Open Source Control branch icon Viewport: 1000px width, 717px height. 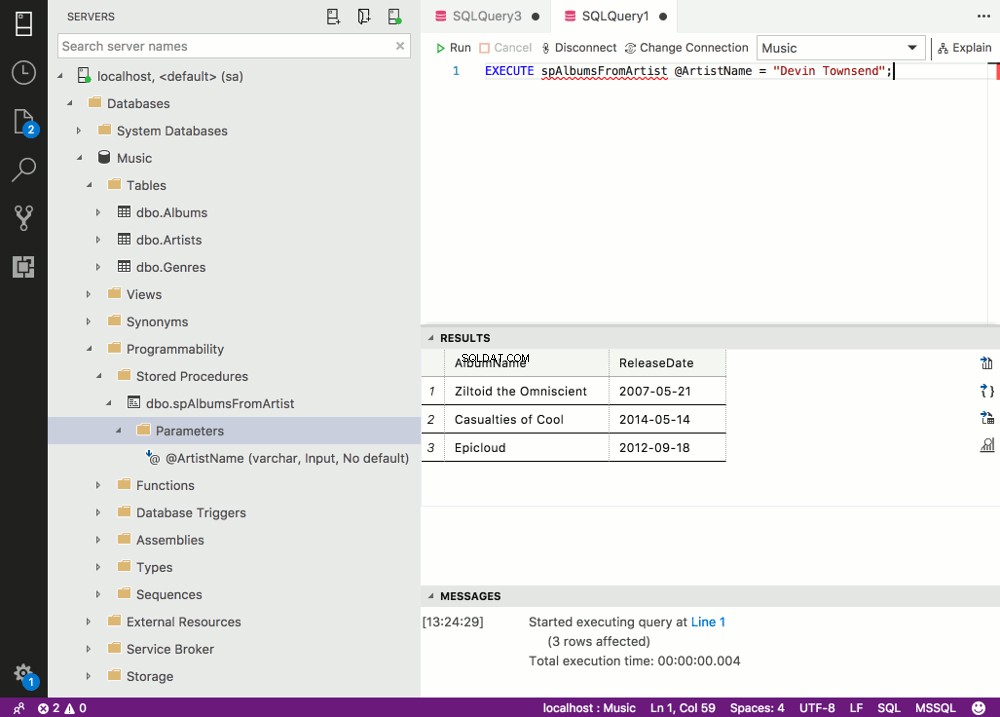[x=24, y=218]
